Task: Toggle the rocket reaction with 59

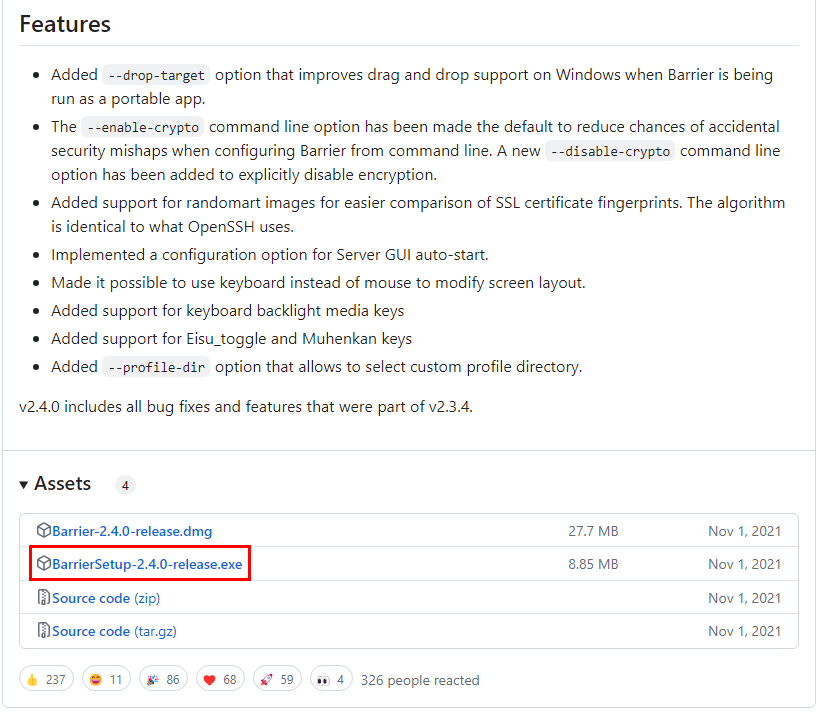Action: click(x=277, y=680)
